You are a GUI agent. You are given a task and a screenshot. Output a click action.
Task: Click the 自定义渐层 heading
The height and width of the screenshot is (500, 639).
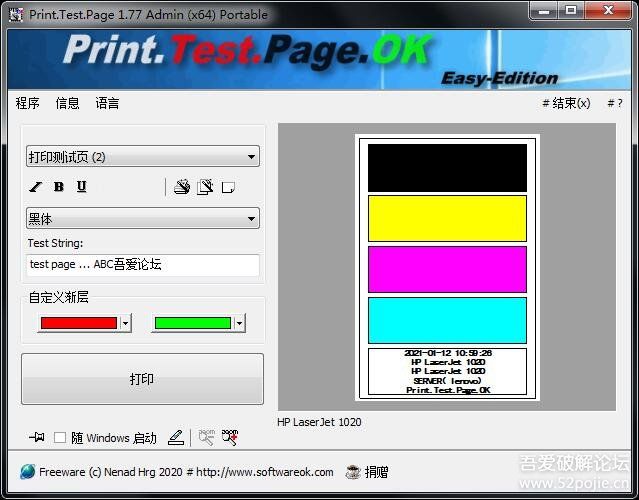(59, 297)
